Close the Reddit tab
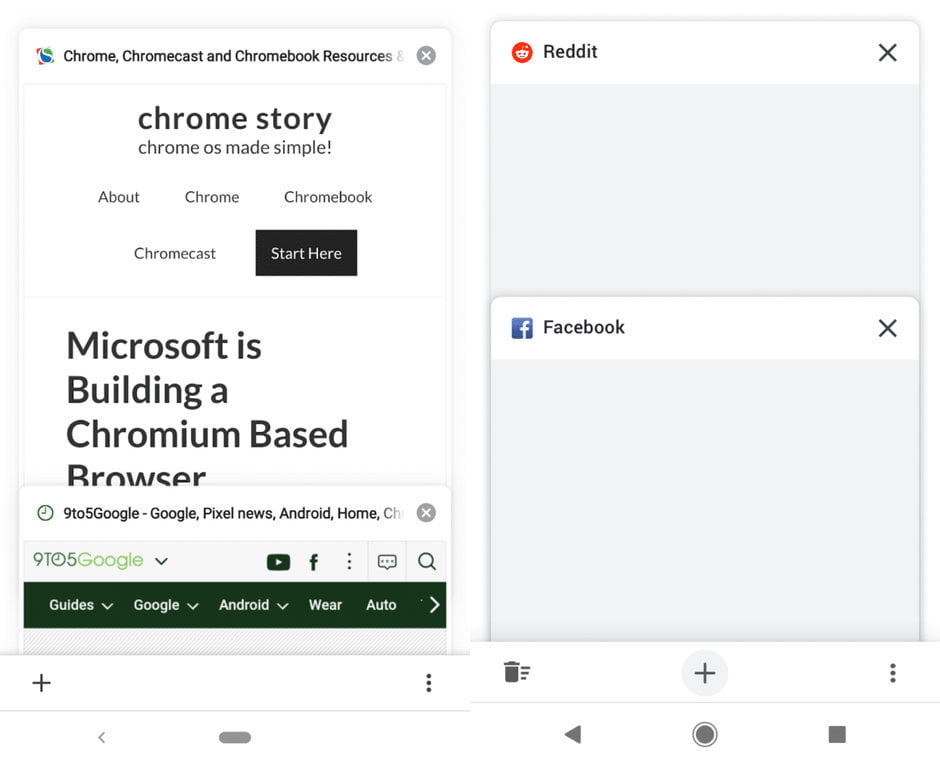The height and width of the screenshot is (765, 940). click(x=887, y=53)
